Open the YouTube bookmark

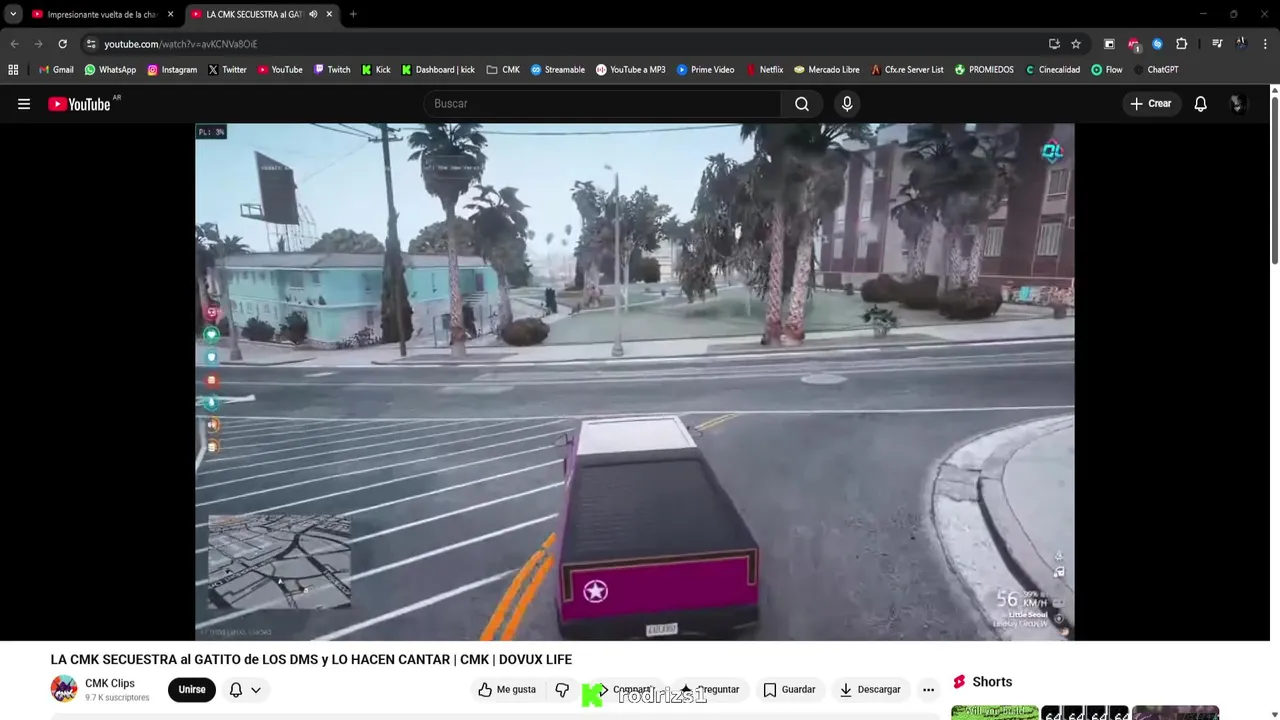pyautogui.click(x=280, y=70)
